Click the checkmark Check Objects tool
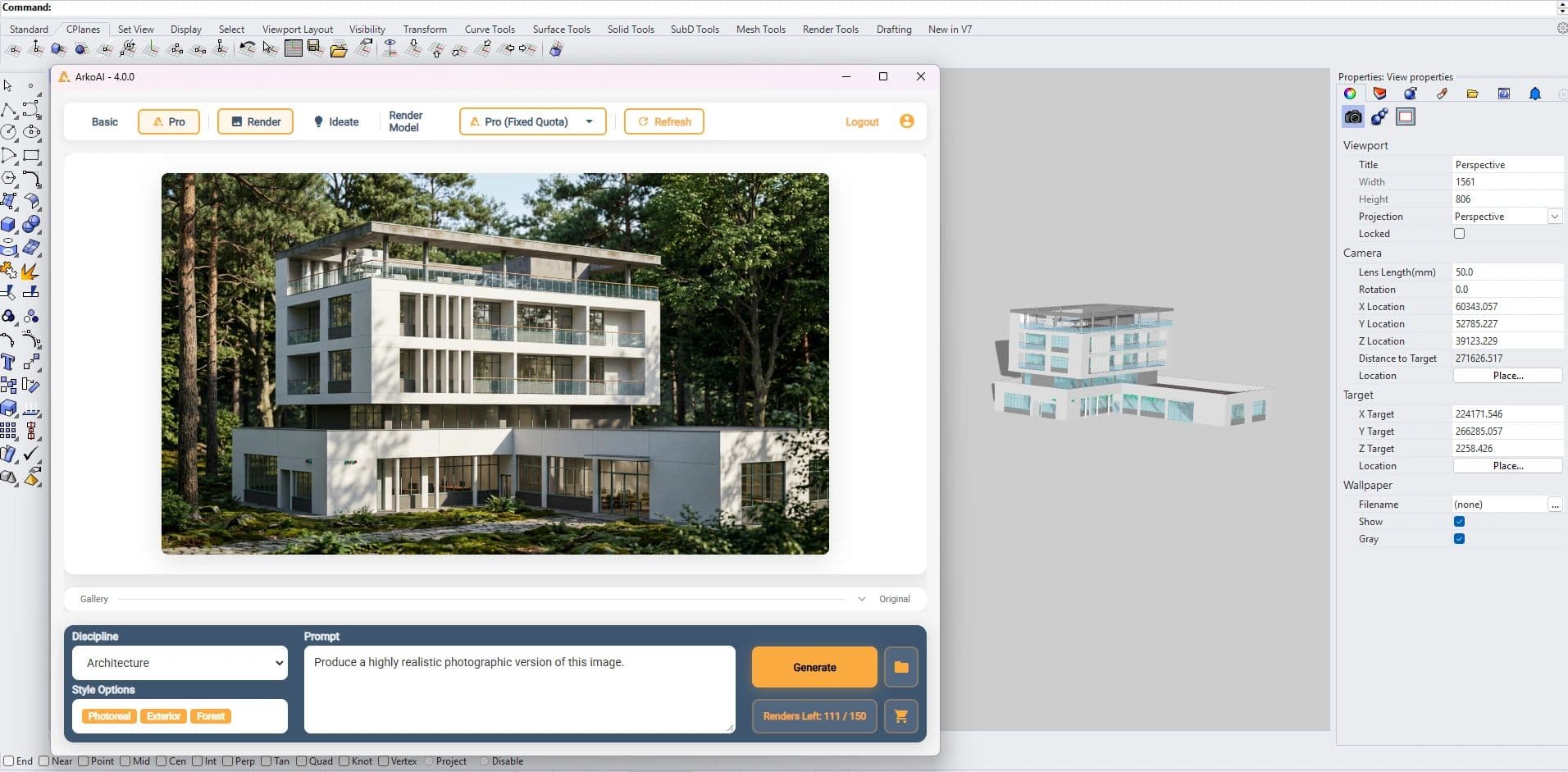The height and width of the screenshot is (772, 1568). (x=31, y=454)
